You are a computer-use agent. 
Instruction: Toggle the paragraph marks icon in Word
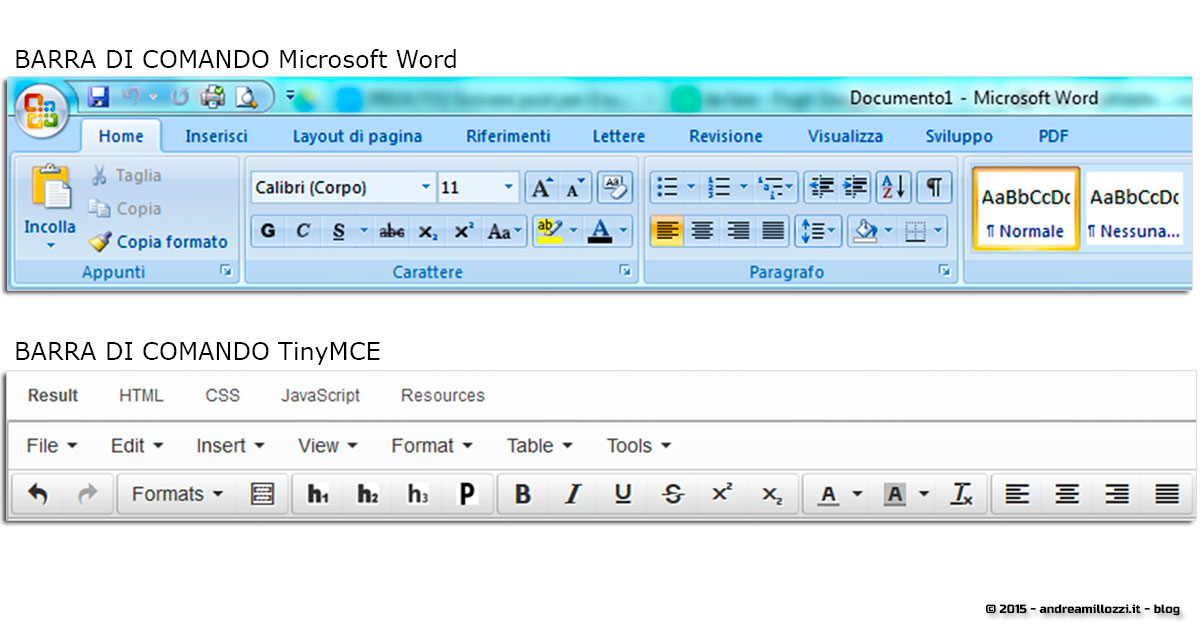pyautogui.click(x=935, y=187)
